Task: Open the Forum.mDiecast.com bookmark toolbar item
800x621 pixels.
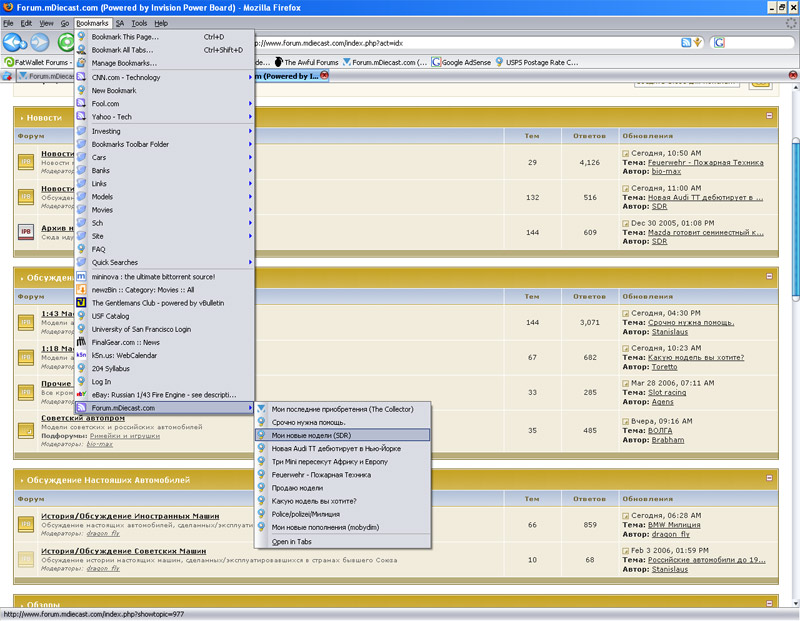Action: pos(385,62)
